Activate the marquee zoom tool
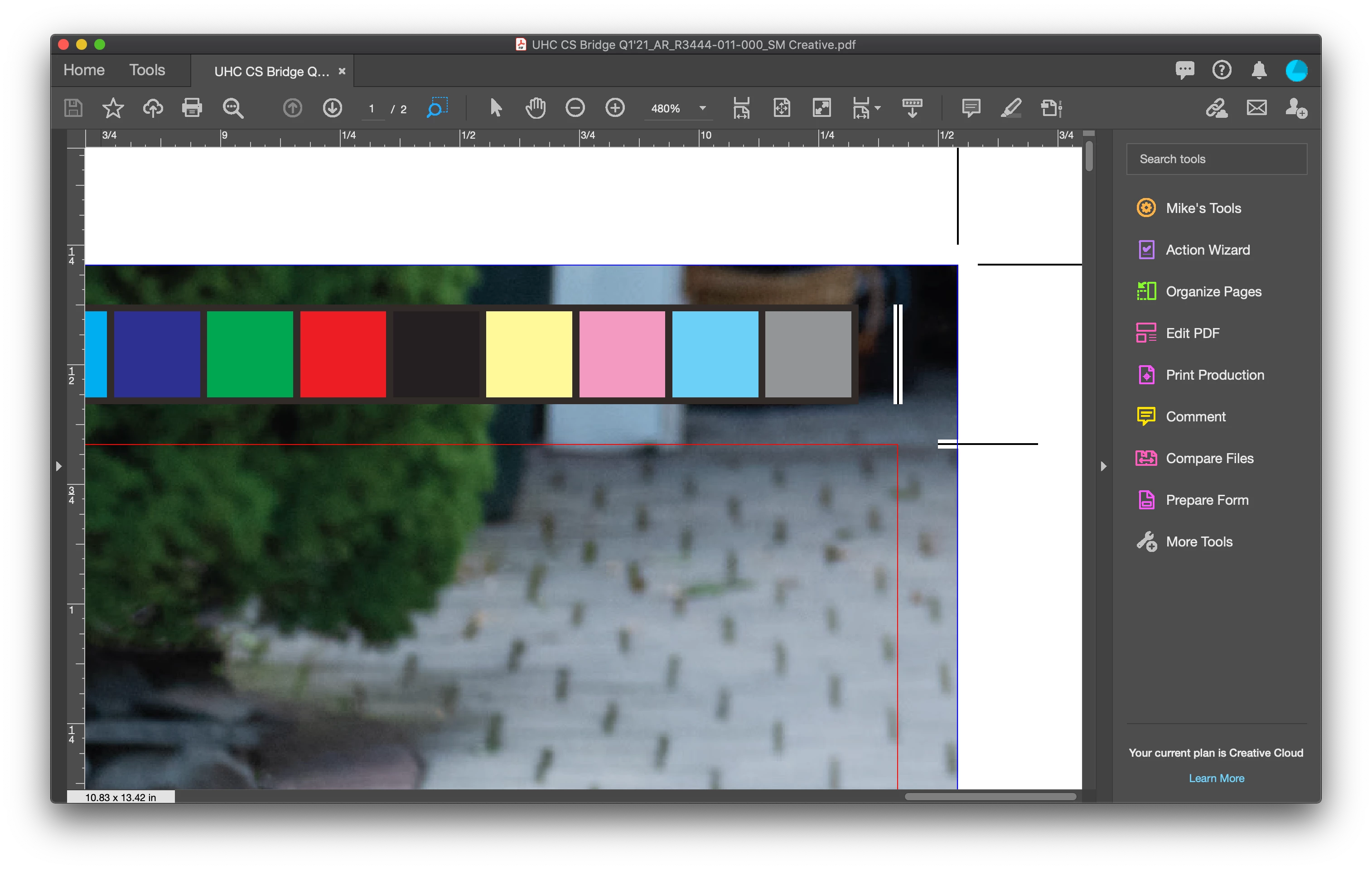 coord(436,108)
